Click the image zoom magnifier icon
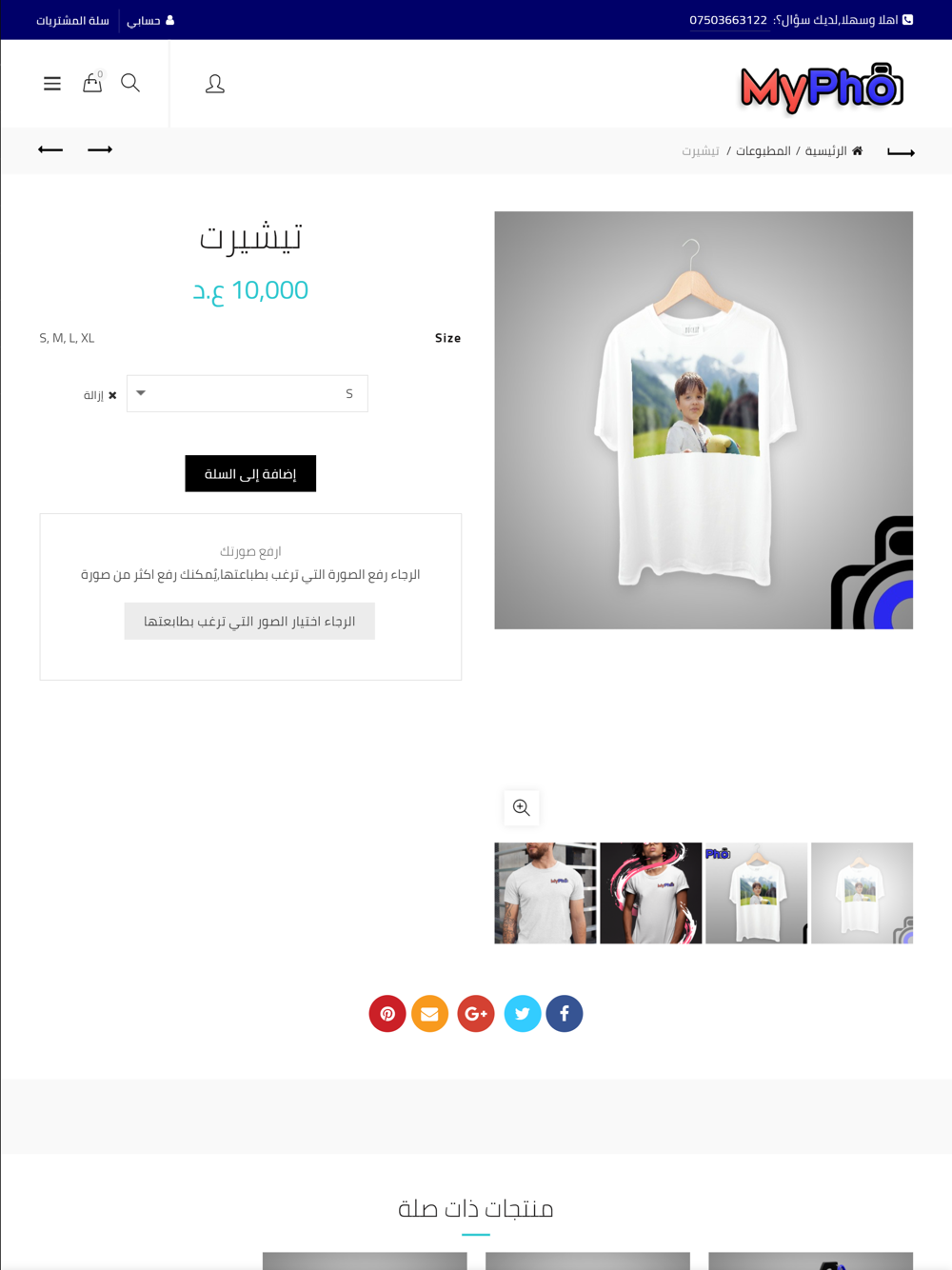The height and width of the screenshot is (1270, 952). point(522,807)
